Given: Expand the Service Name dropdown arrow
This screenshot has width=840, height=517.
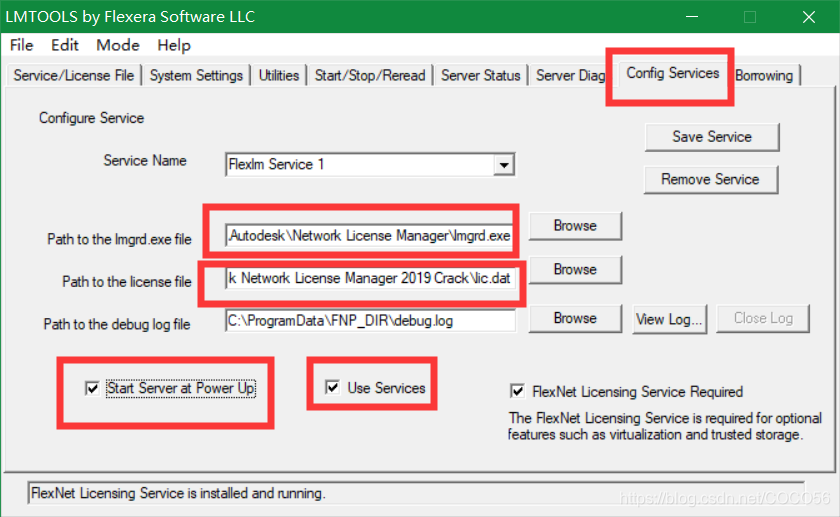Looking at the screenshot, I should point(504,165).
